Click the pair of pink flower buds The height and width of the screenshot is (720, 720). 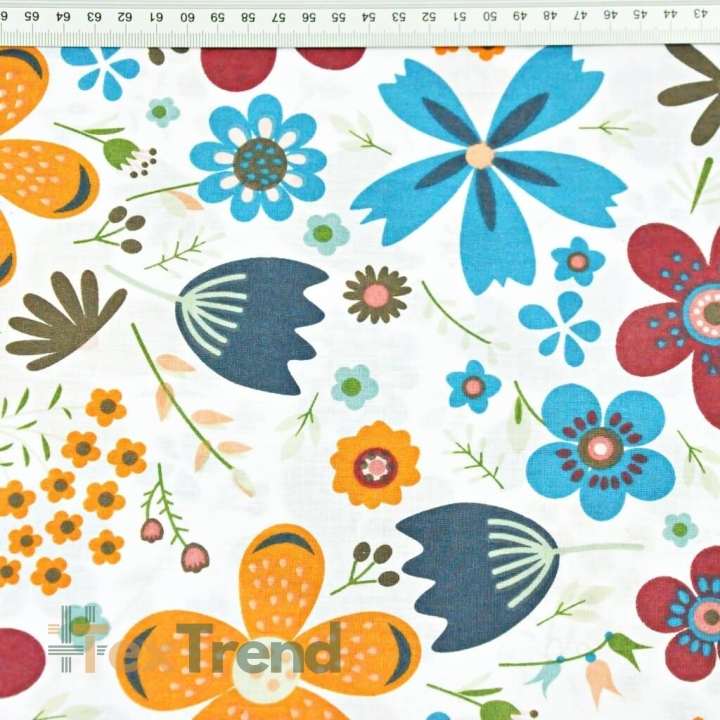pos(174,542)
